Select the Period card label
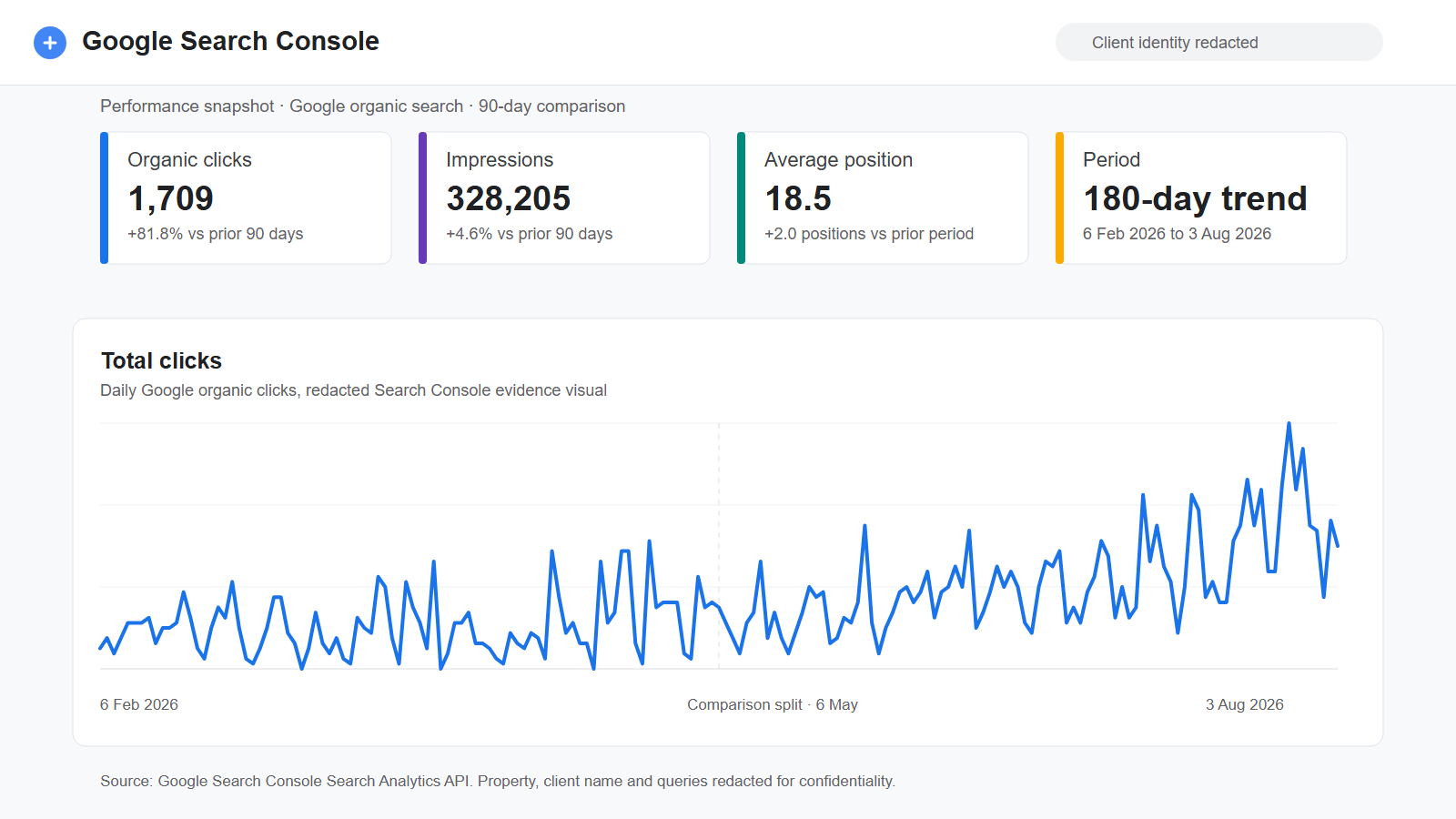1456x819 pixels. pos(1111,160)
